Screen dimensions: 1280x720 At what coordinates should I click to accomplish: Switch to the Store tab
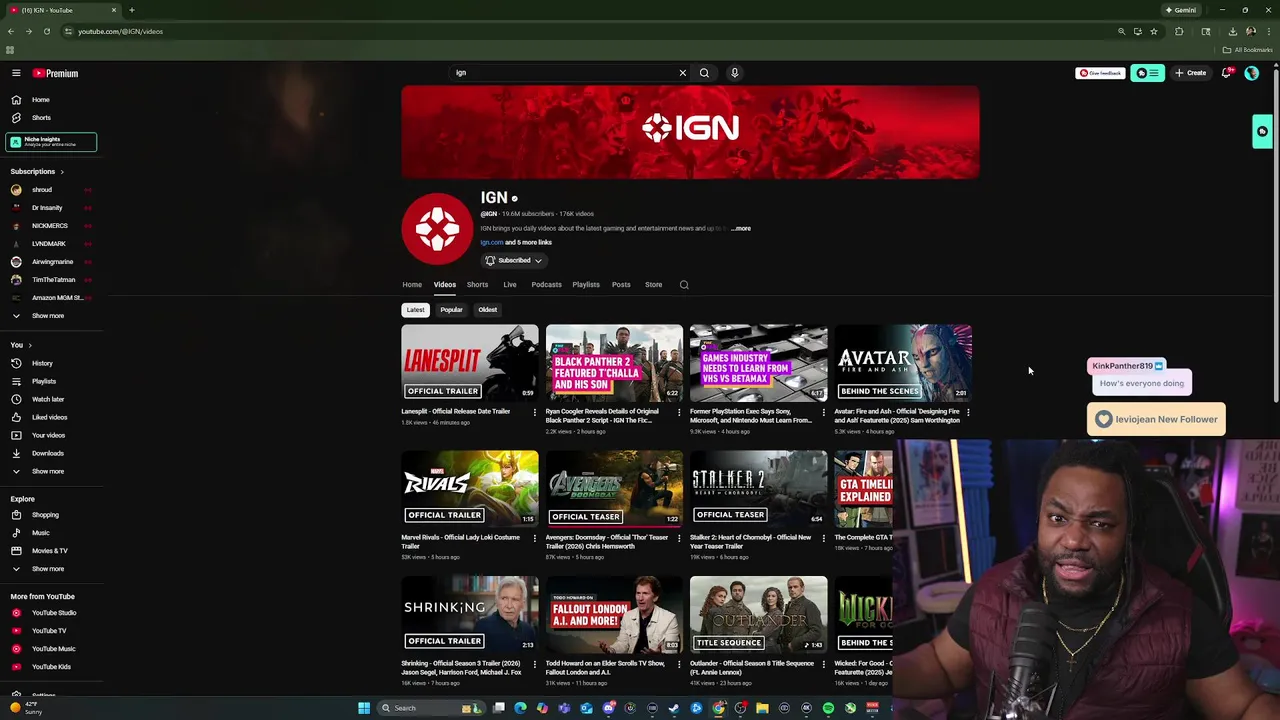653,285
